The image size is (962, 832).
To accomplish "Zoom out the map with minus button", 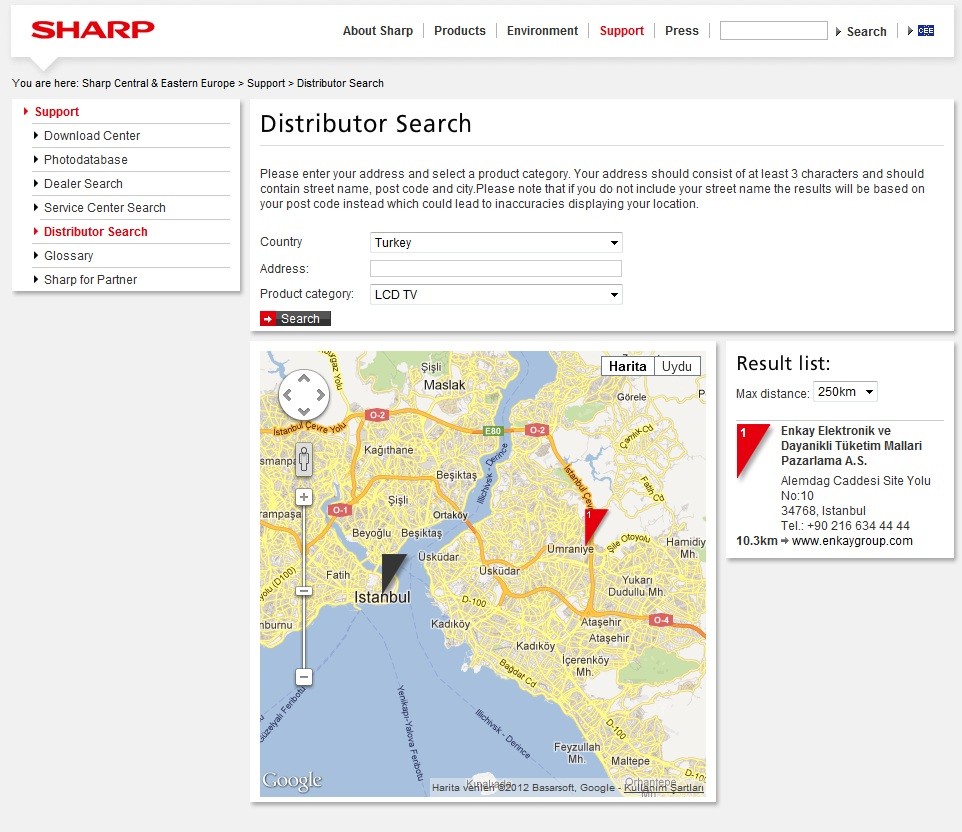I will [304, 677].
